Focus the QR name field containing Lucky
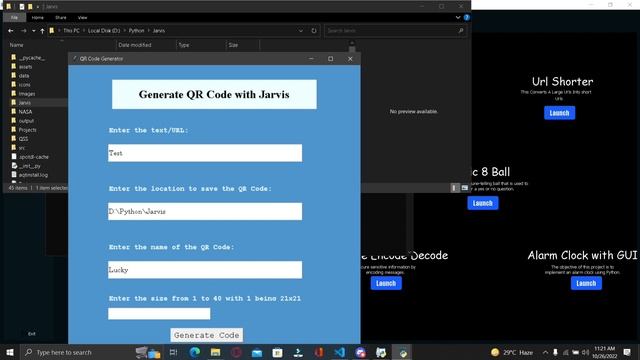 coord(205,270)
